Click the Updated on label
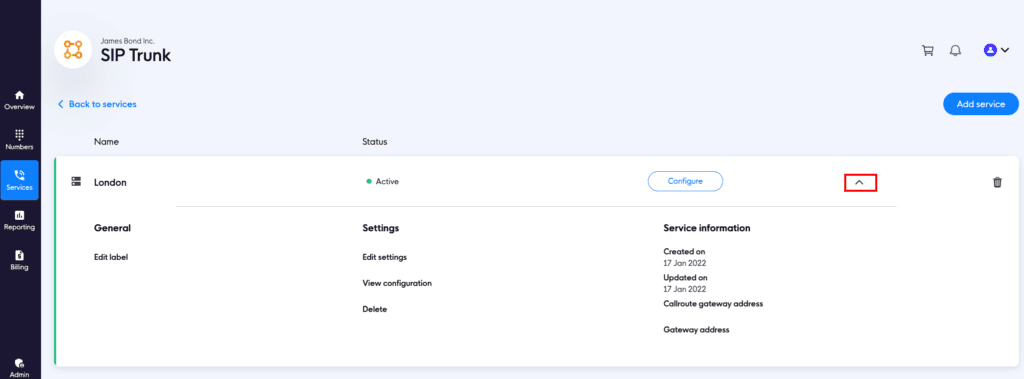 (685, 277)
